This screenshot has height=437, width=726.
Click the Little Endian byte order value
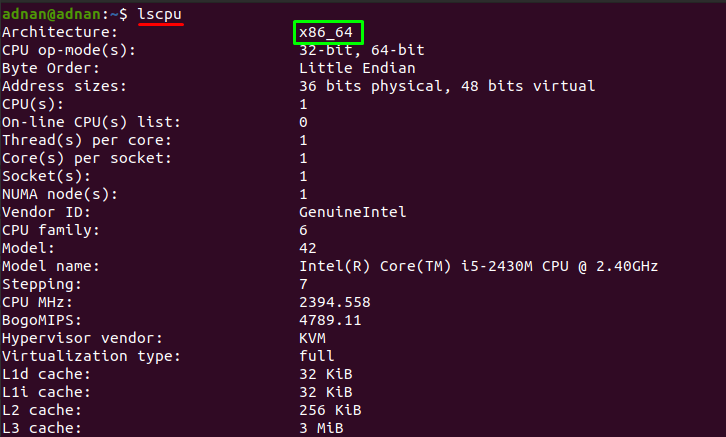coord(357,68)
